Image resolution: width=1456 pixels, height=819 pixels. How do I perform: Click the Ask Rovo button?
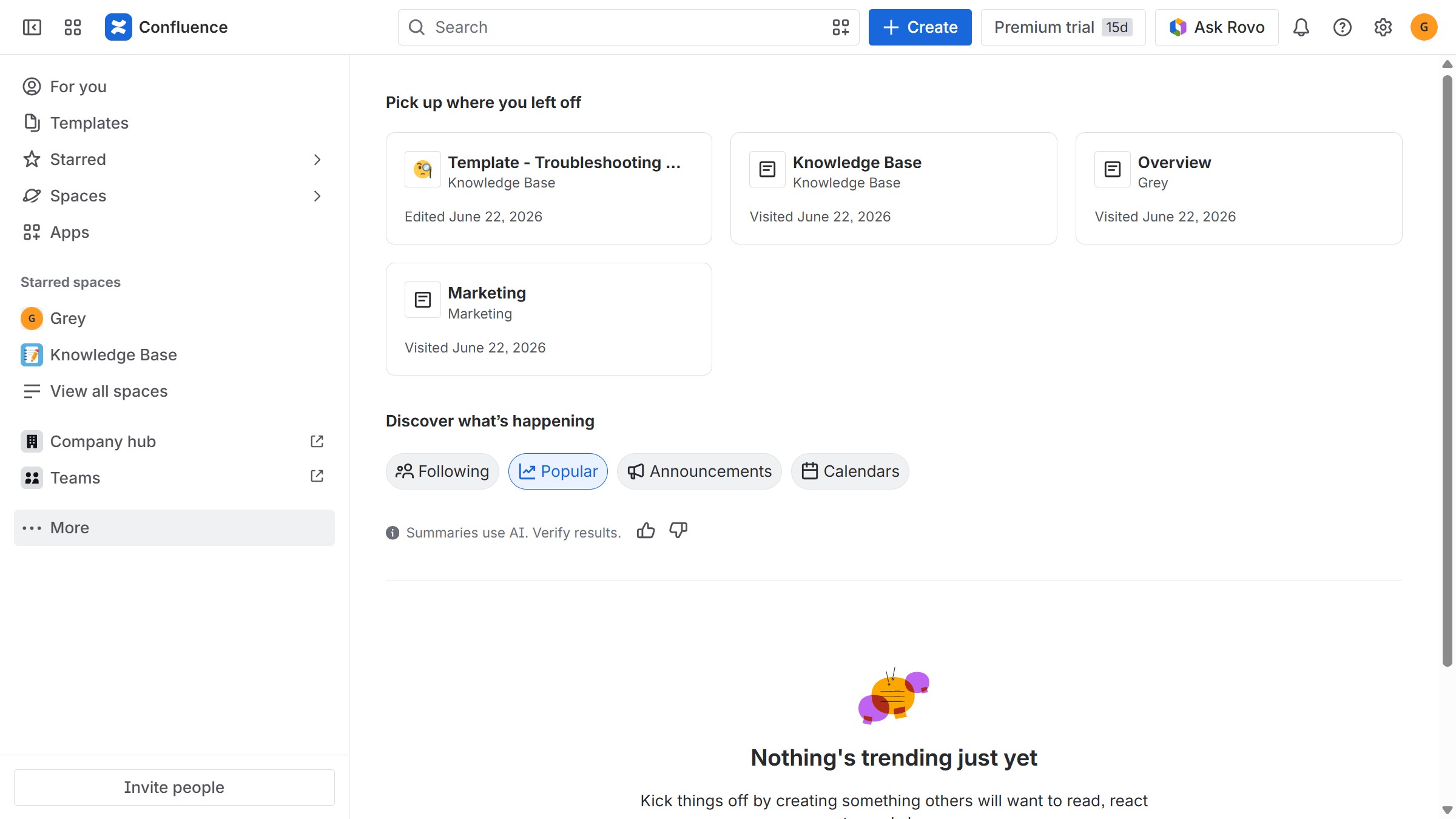[x=1217, y=27]
